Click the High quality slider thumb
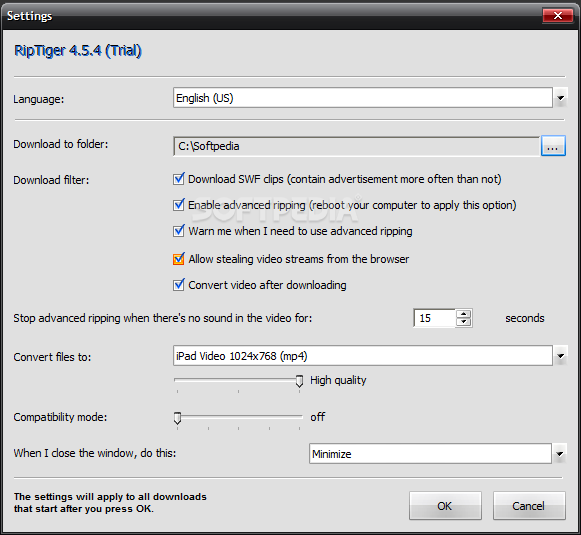 pos(299,381)
